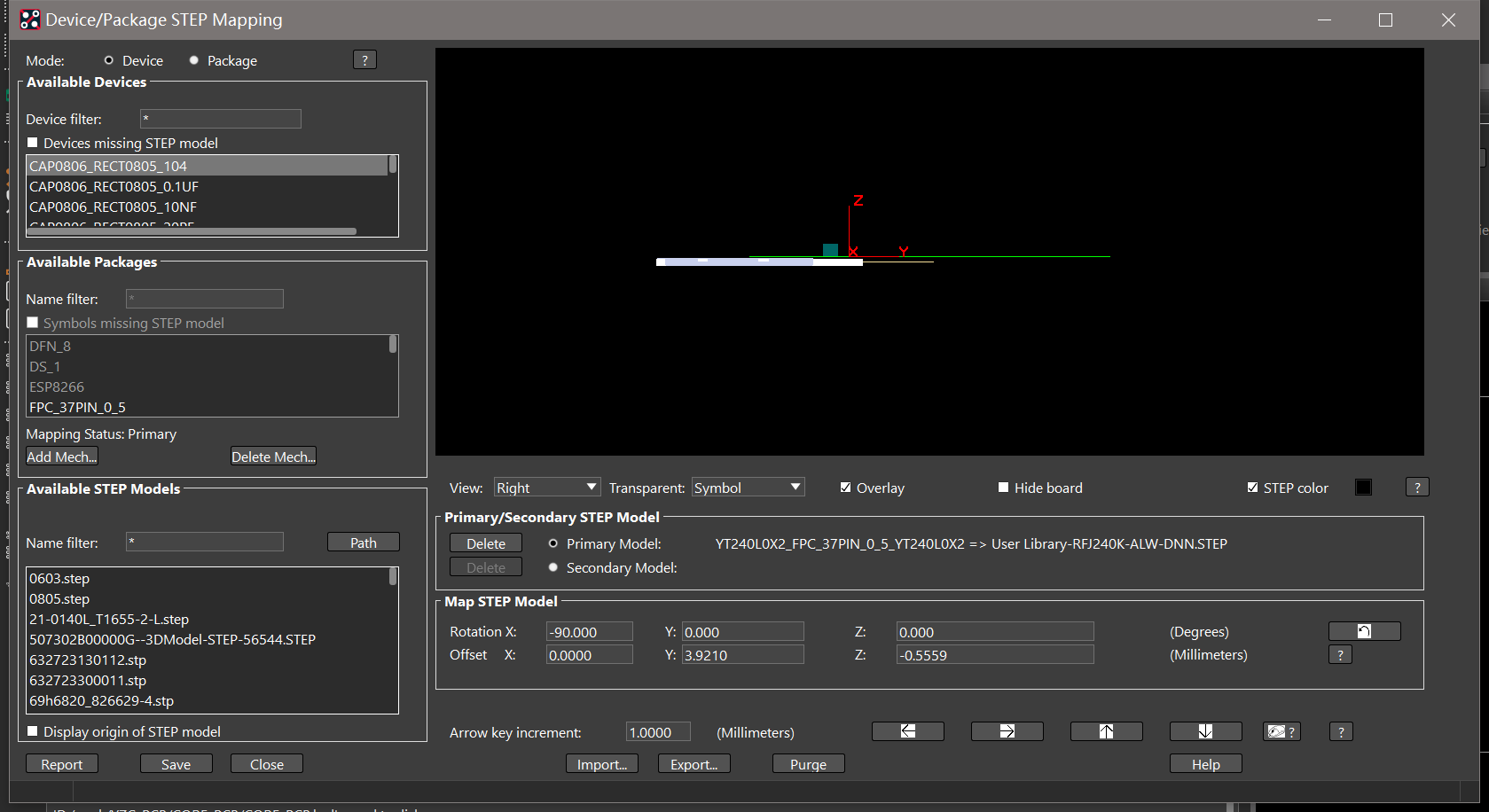Uncheck the Overlay checkbox
This screenshot has height=812, width=1489.
(x=846, y=488)
